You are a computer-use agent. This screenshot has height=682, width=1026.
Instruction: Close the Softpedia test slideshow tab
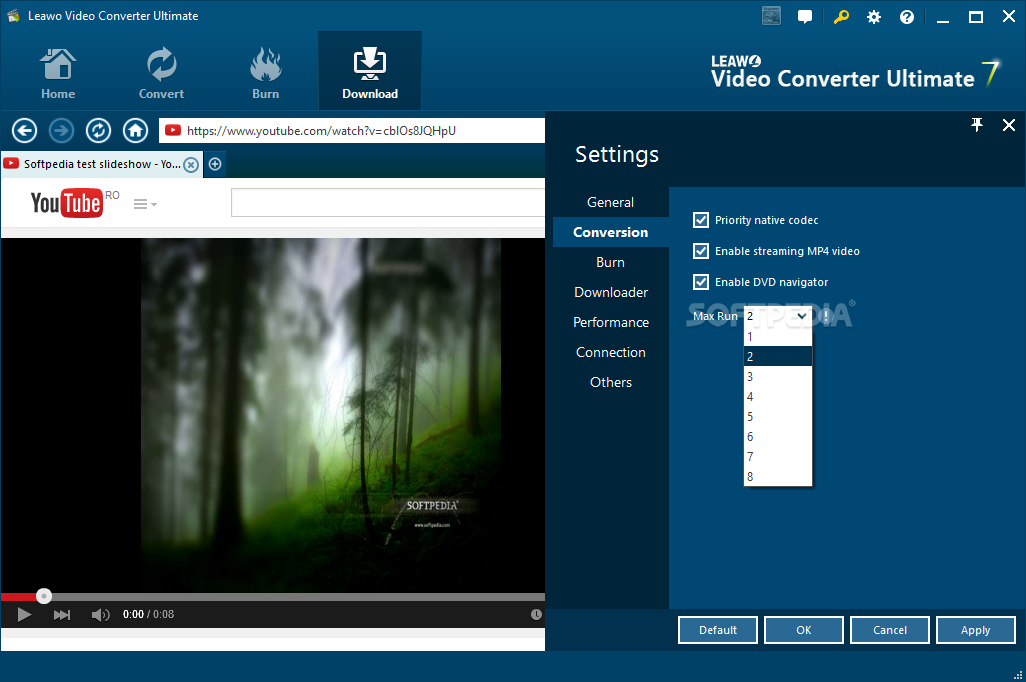tap(191, 164)
